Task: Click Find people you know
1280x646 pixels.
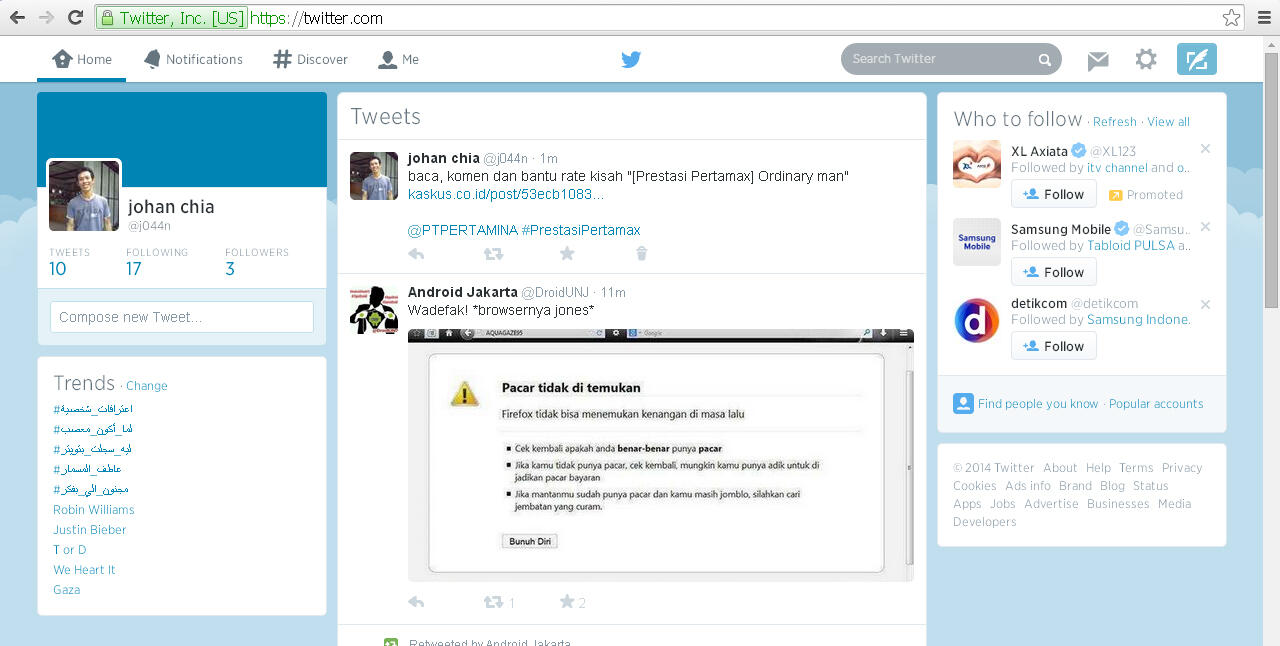Action: tap(1038, 404)
